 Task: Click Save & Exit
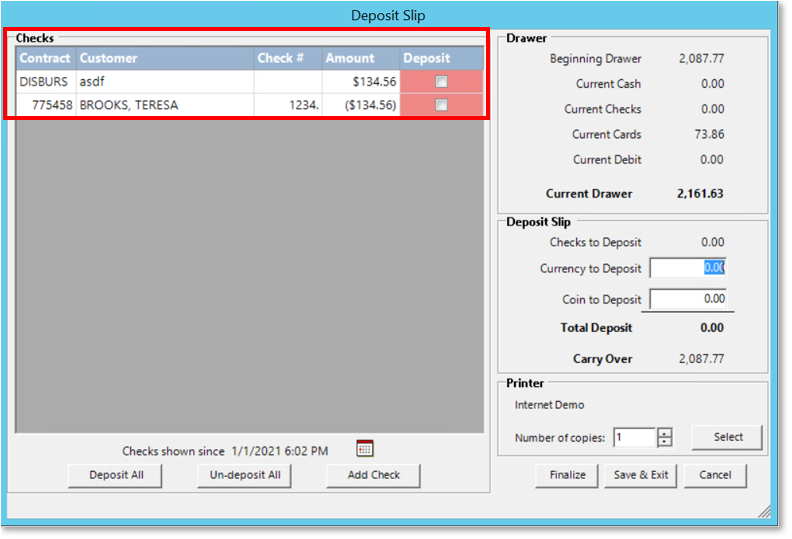(641, 475)
